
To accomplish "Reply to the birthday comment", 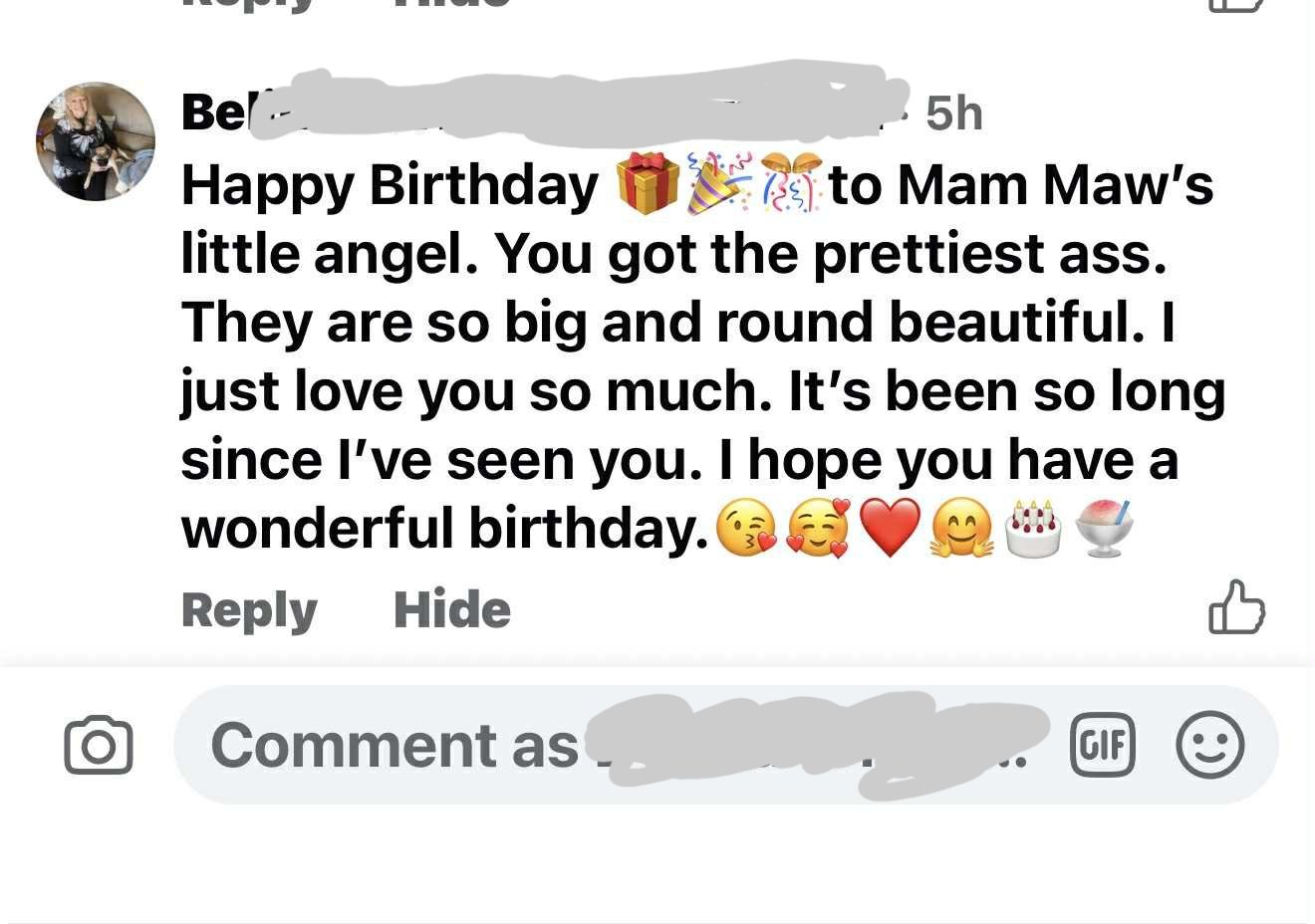I will [x=249, y=609].
